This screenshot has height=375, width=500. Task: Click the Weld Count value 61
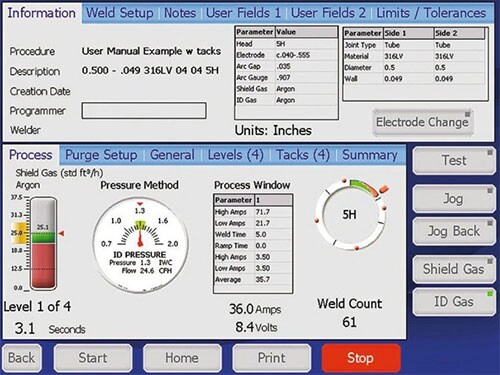tap(349, 322)
